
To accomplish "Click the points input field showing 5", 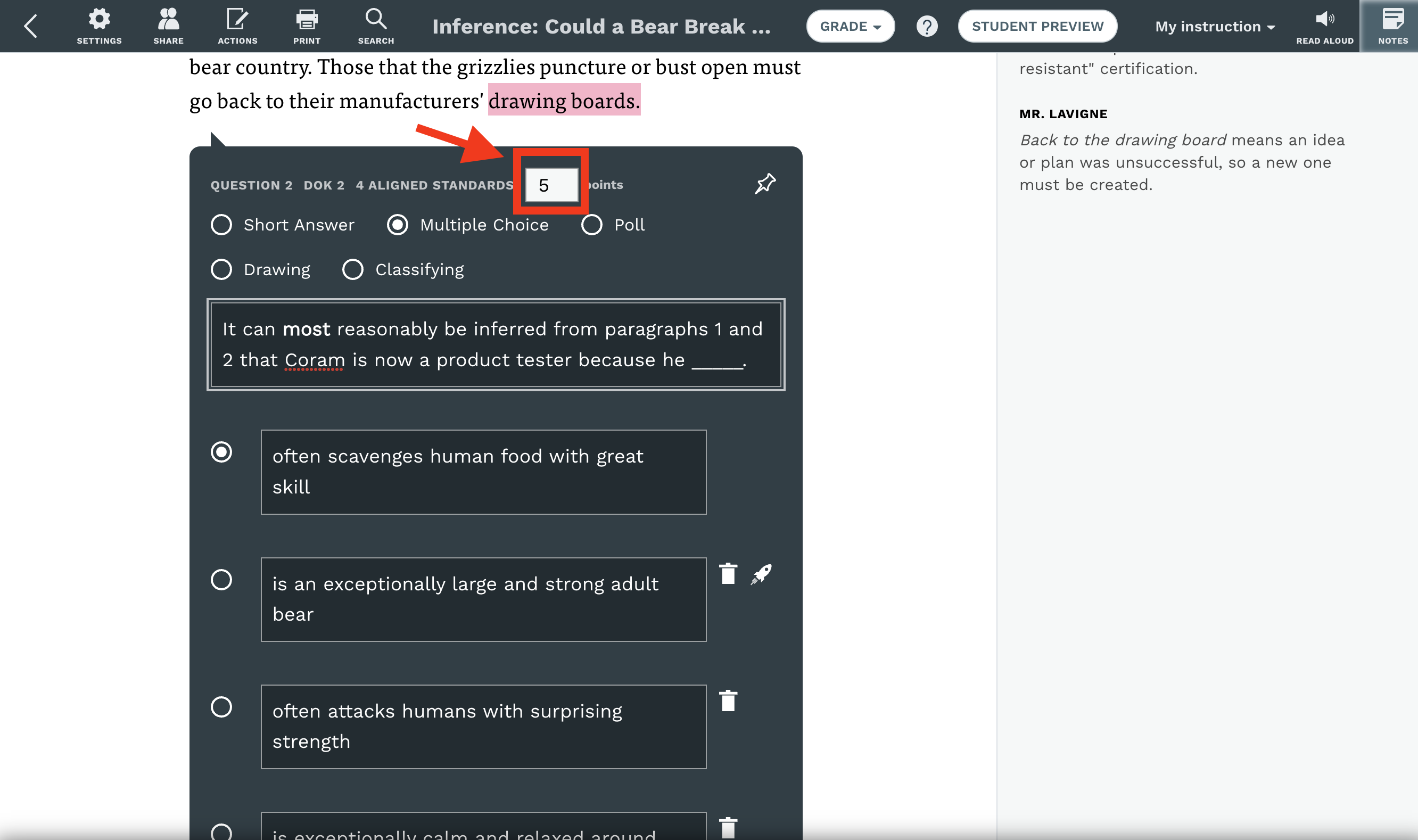I will pyautogui.click(x=551, y=185).
